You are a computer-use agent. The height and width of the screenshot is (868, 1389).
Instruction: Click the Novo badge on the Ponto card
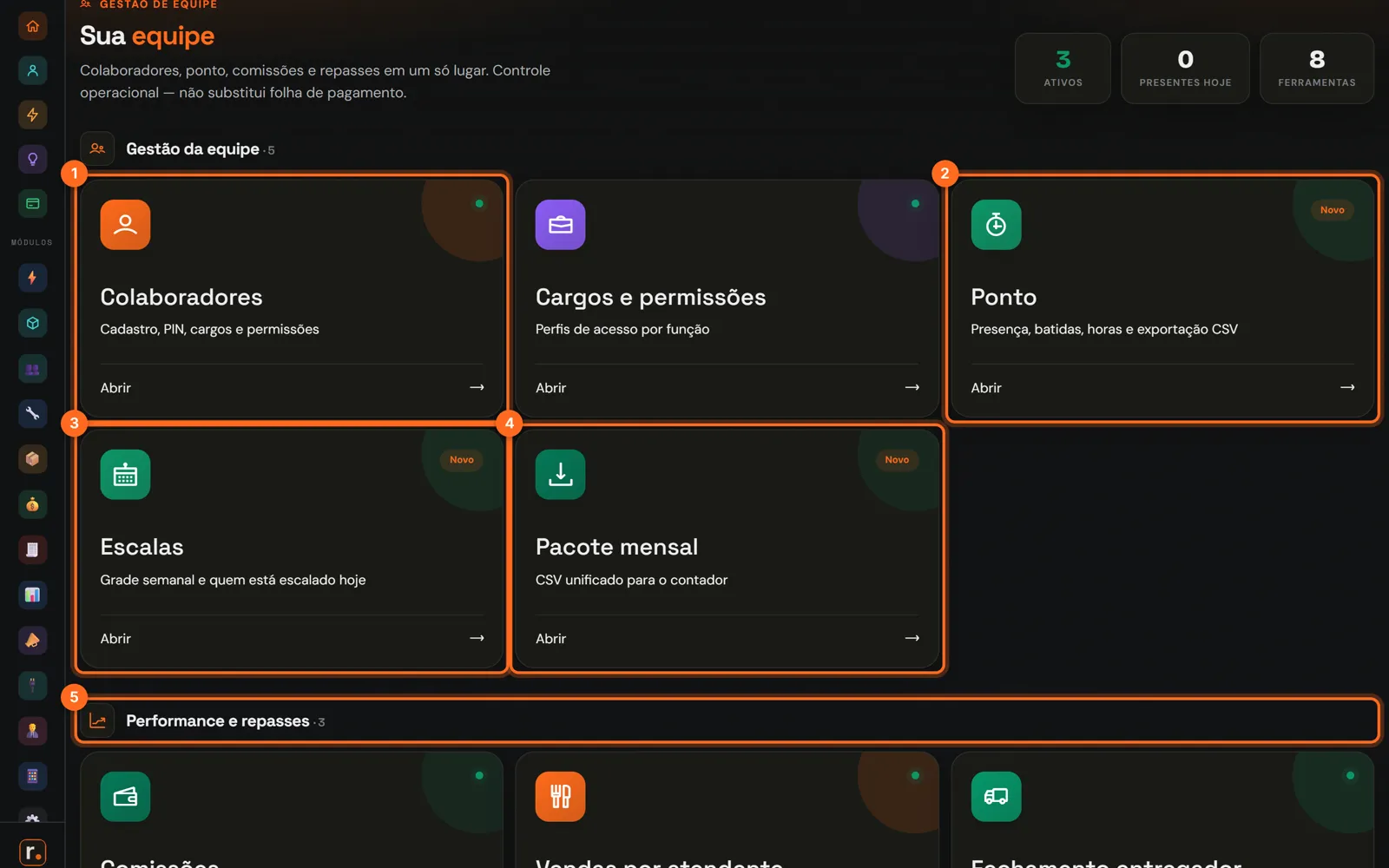click(1332, 210)
